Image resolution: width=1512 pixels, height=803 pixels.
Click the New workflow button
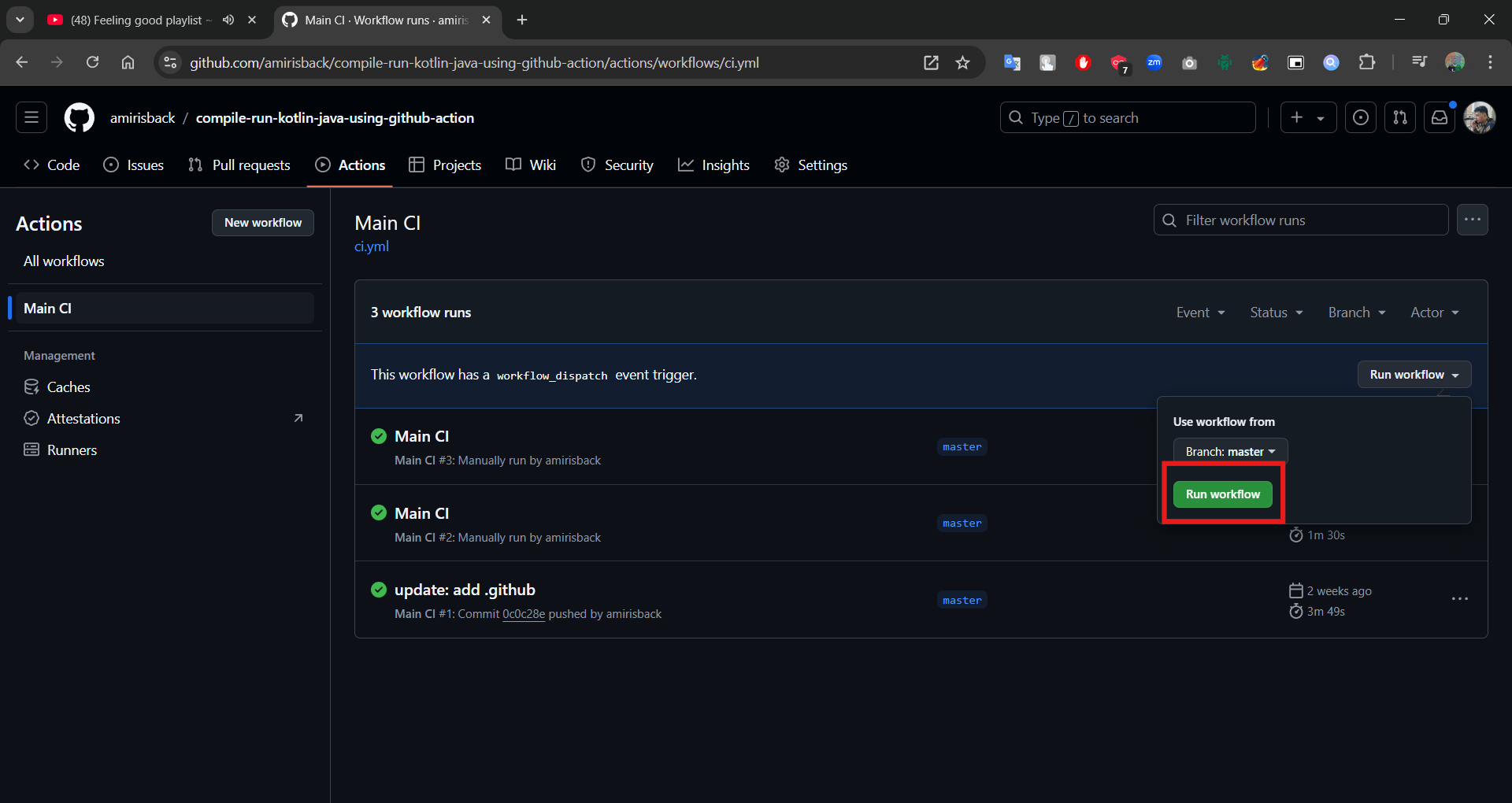pos(263,223)
